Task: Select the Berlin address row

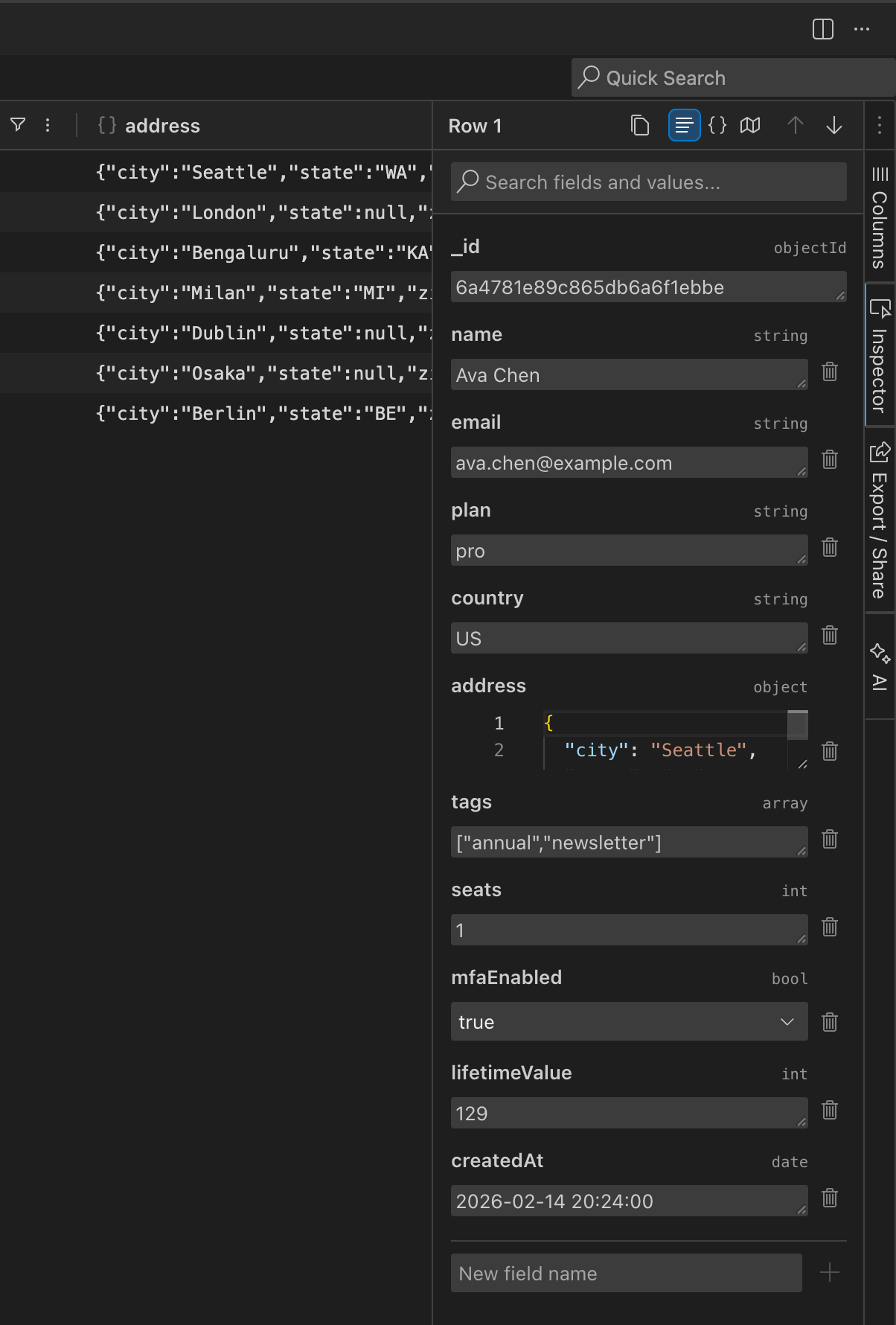Action: point(216,413)
